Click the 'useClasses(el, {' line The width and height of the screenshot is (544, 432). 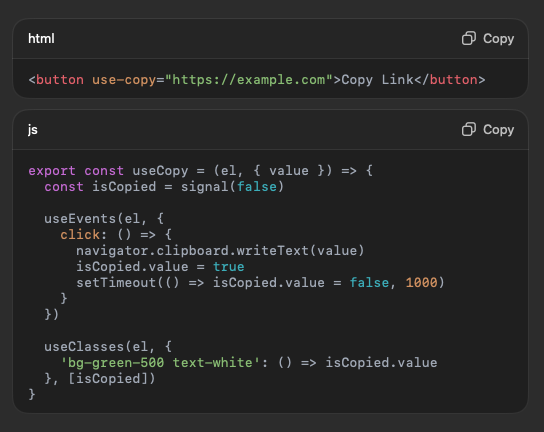pyautogui.click(x=108, y=347)
